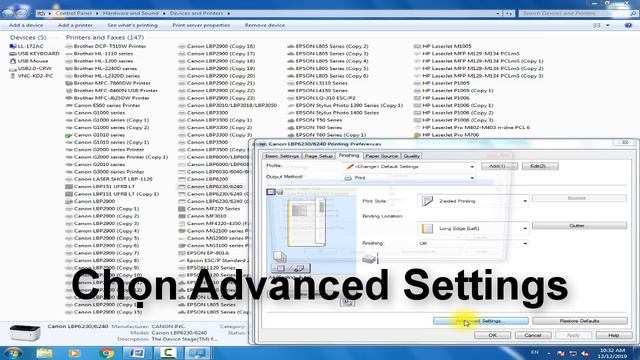This screenshot has height=360, width=640.
Task: Switch to the Quality tab
Action: [x=411, y=156]
